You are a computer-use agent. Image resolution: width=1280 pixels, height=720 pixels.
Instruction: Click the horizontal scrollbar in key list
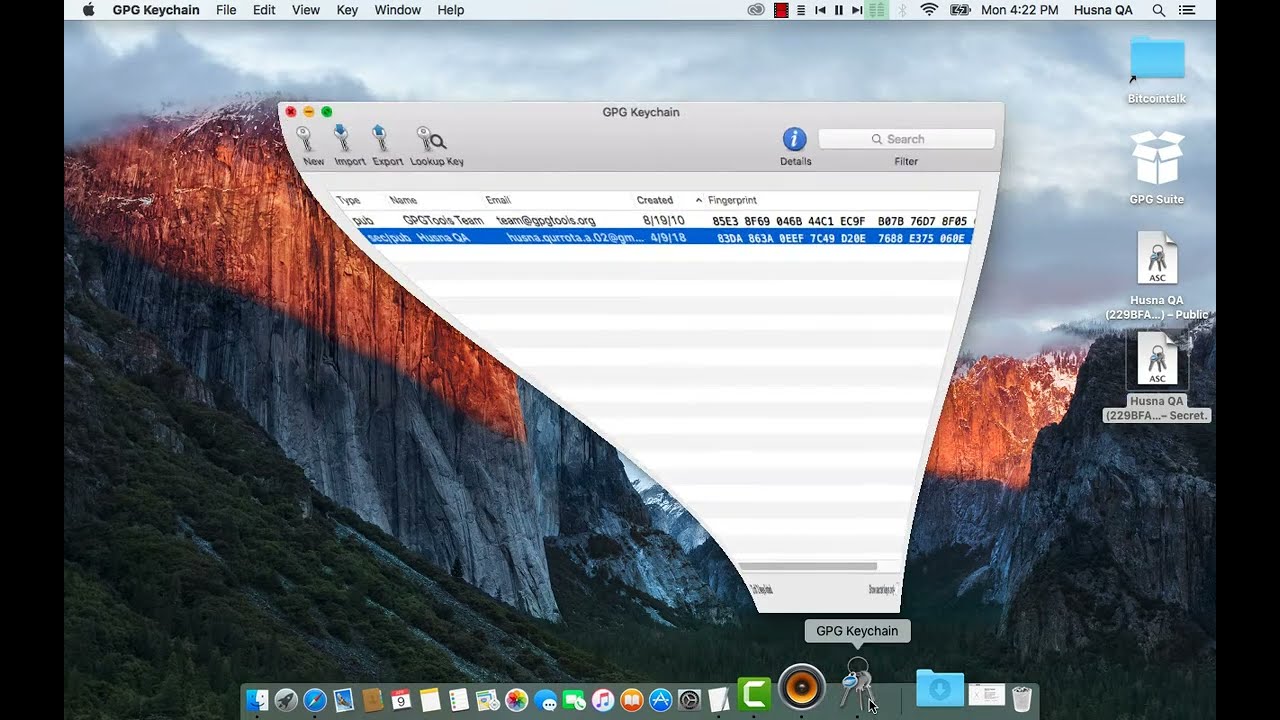point(808,566)
